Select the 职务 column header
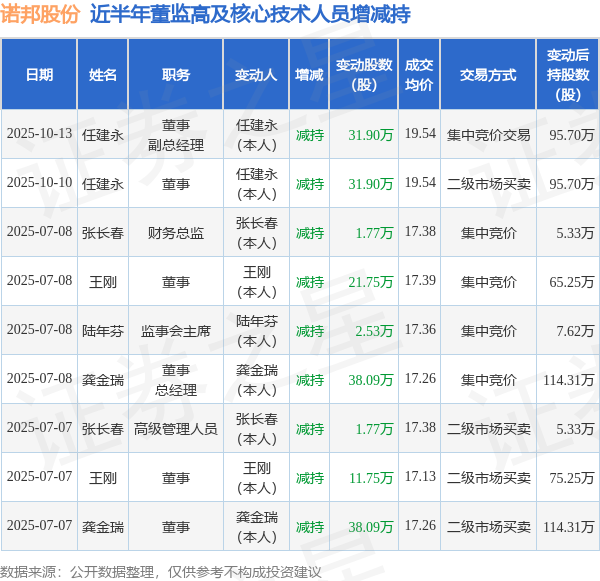 [176, 75]
